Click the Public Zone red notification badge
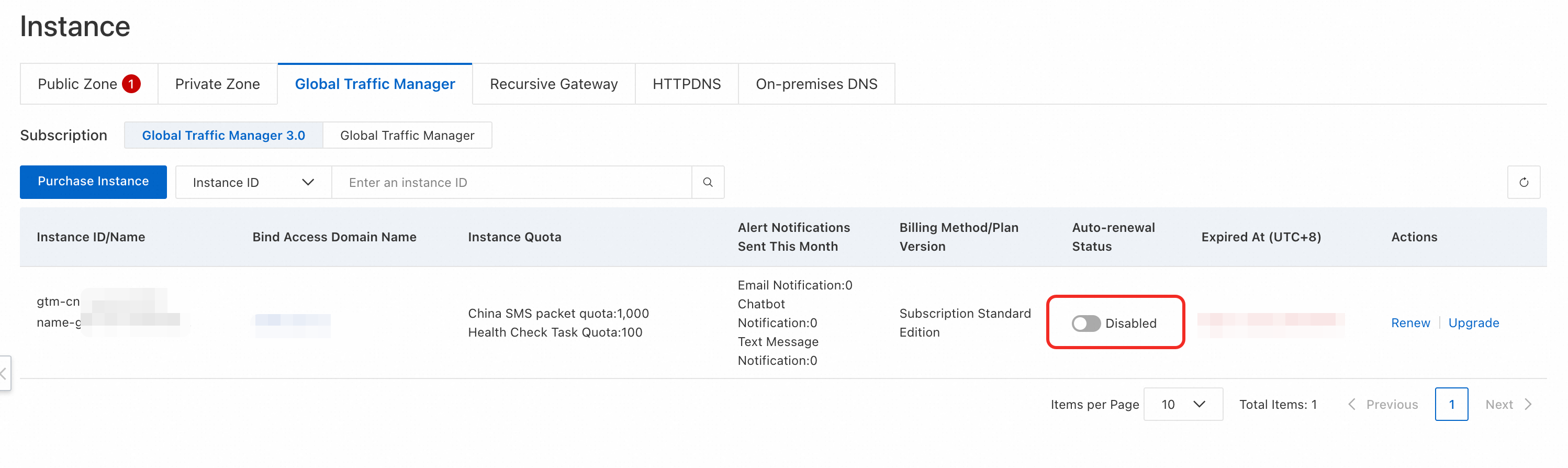 tap(131, 84)
